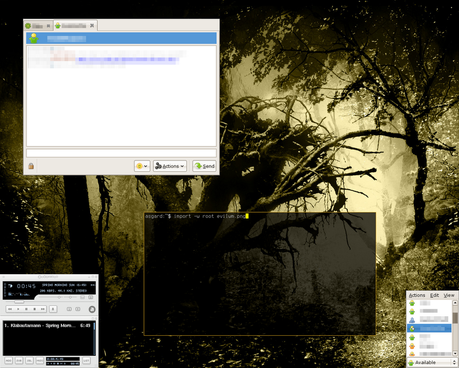Click the eject open-file button in player
This screenshot has height=368, width=459.
53,309
